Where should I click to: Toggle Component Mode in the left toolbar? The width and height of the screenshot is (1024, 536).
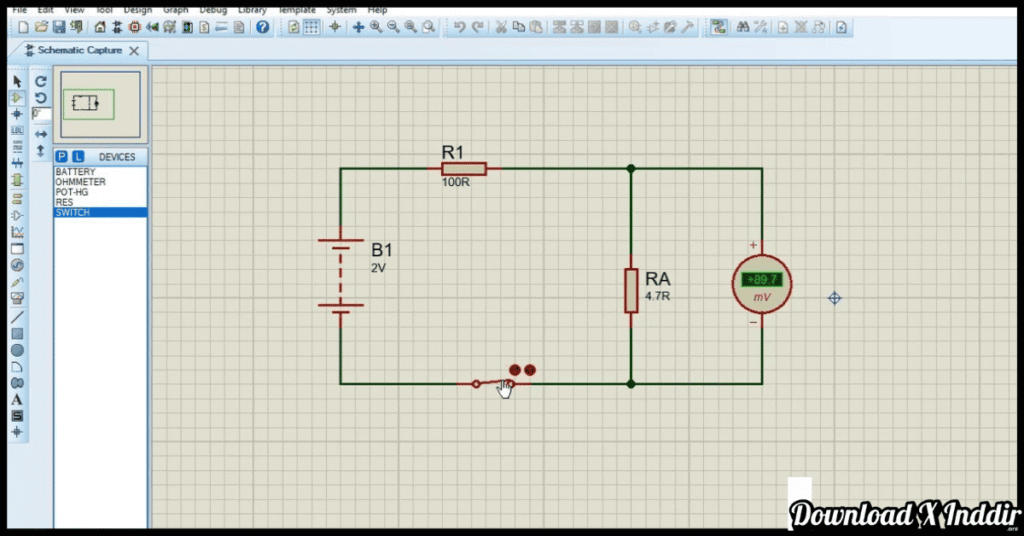tap(17, 97)
